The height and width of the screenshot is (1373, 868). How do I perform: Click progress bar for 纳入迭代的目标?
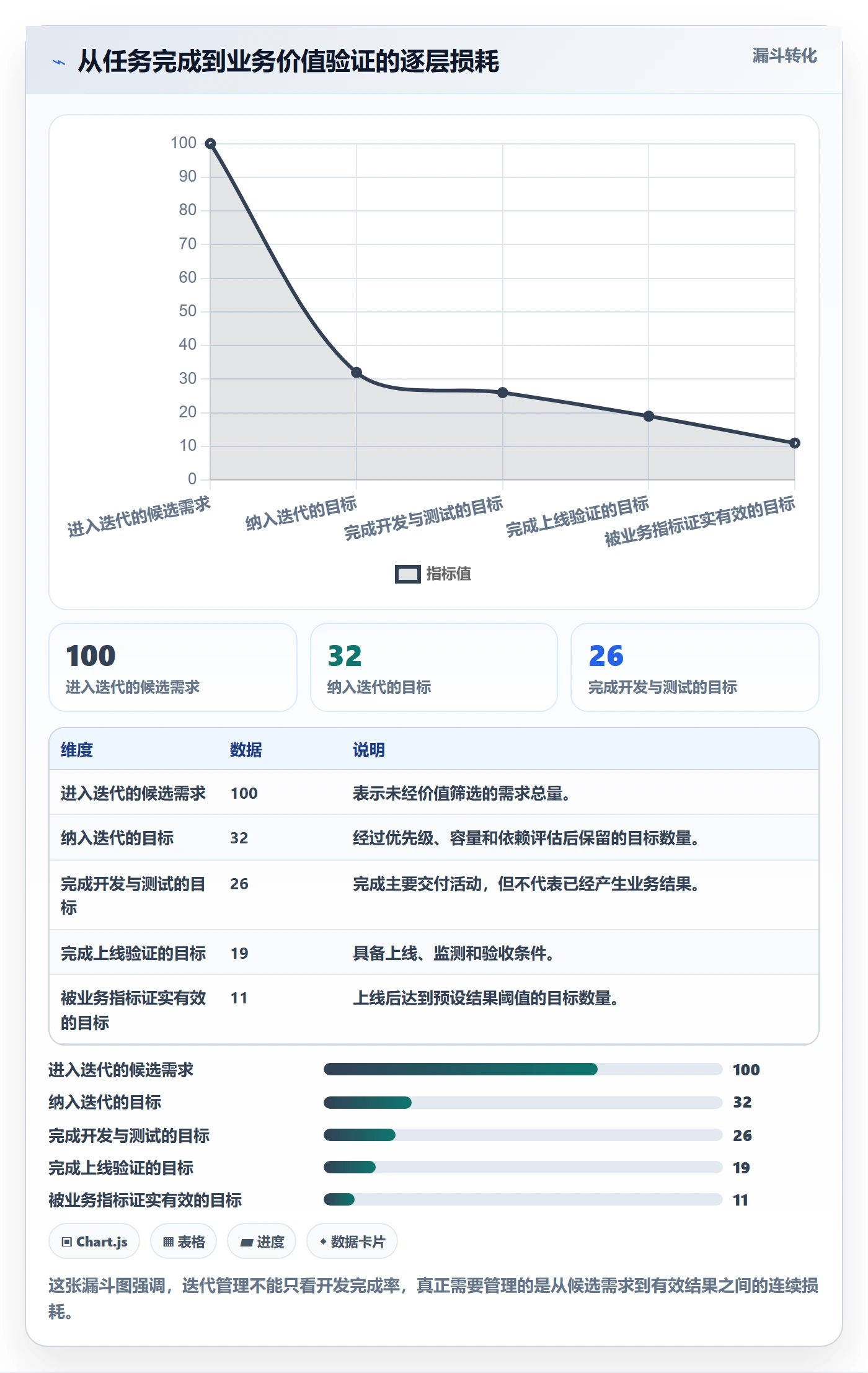[523, 1102]
